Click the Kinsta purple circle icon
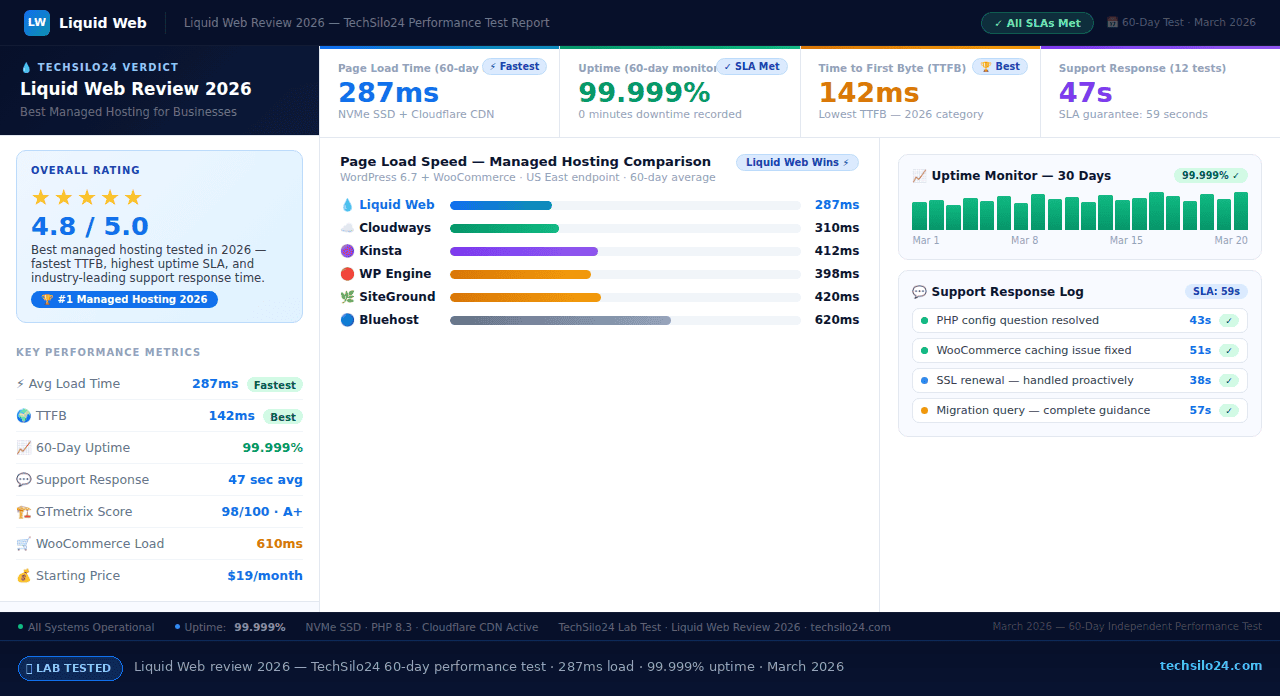This screenshot has height=696, width=1280. pos(347,251)
